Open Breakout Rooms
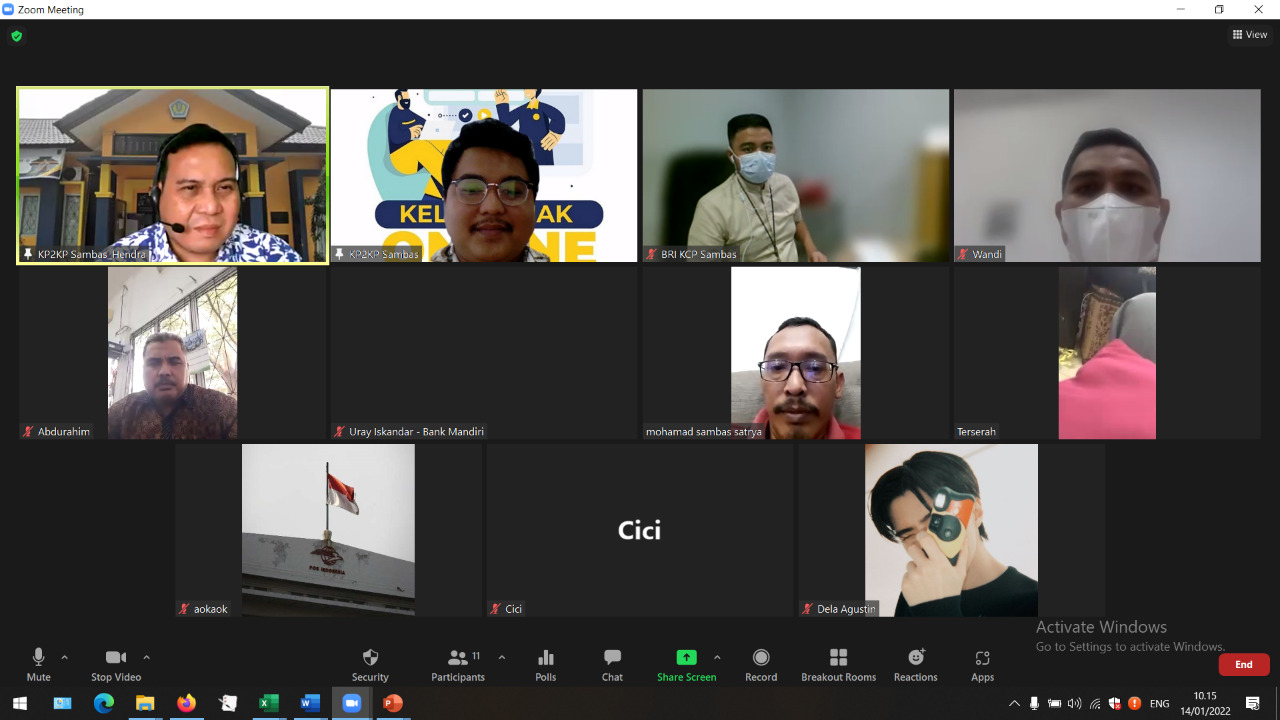 pyautogui.click(x=838, y=658)
